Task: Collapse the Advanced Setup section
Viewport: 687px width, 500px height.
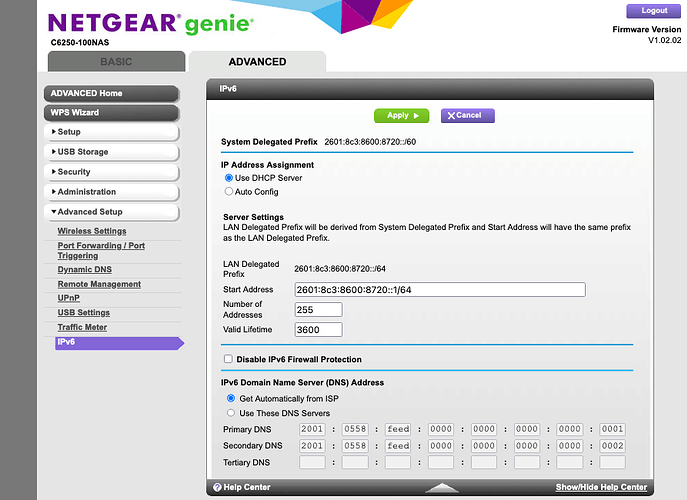Action: point(111,212)
